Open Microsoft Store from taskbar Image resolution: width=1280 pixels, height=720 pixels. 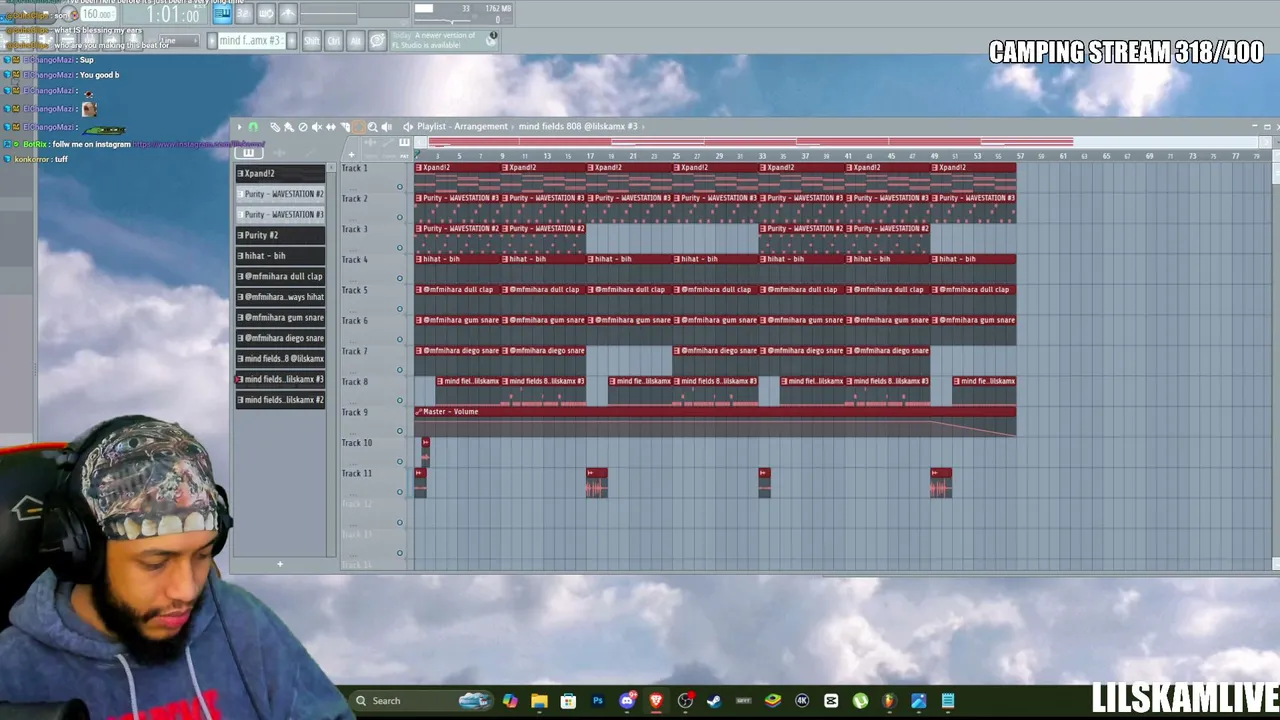point(568,701)
